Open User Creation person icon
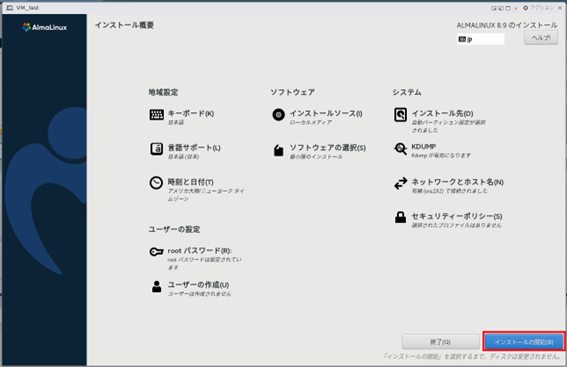The image size is (567, 367). tap(157, 286)
